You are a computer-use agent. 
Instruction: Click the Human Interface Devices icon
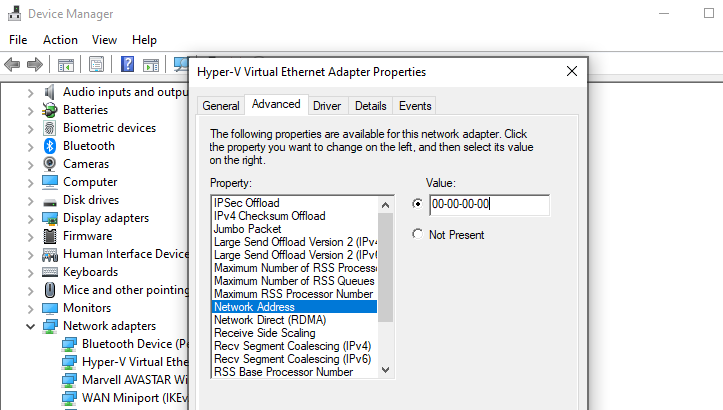click(x=50, y=255)
